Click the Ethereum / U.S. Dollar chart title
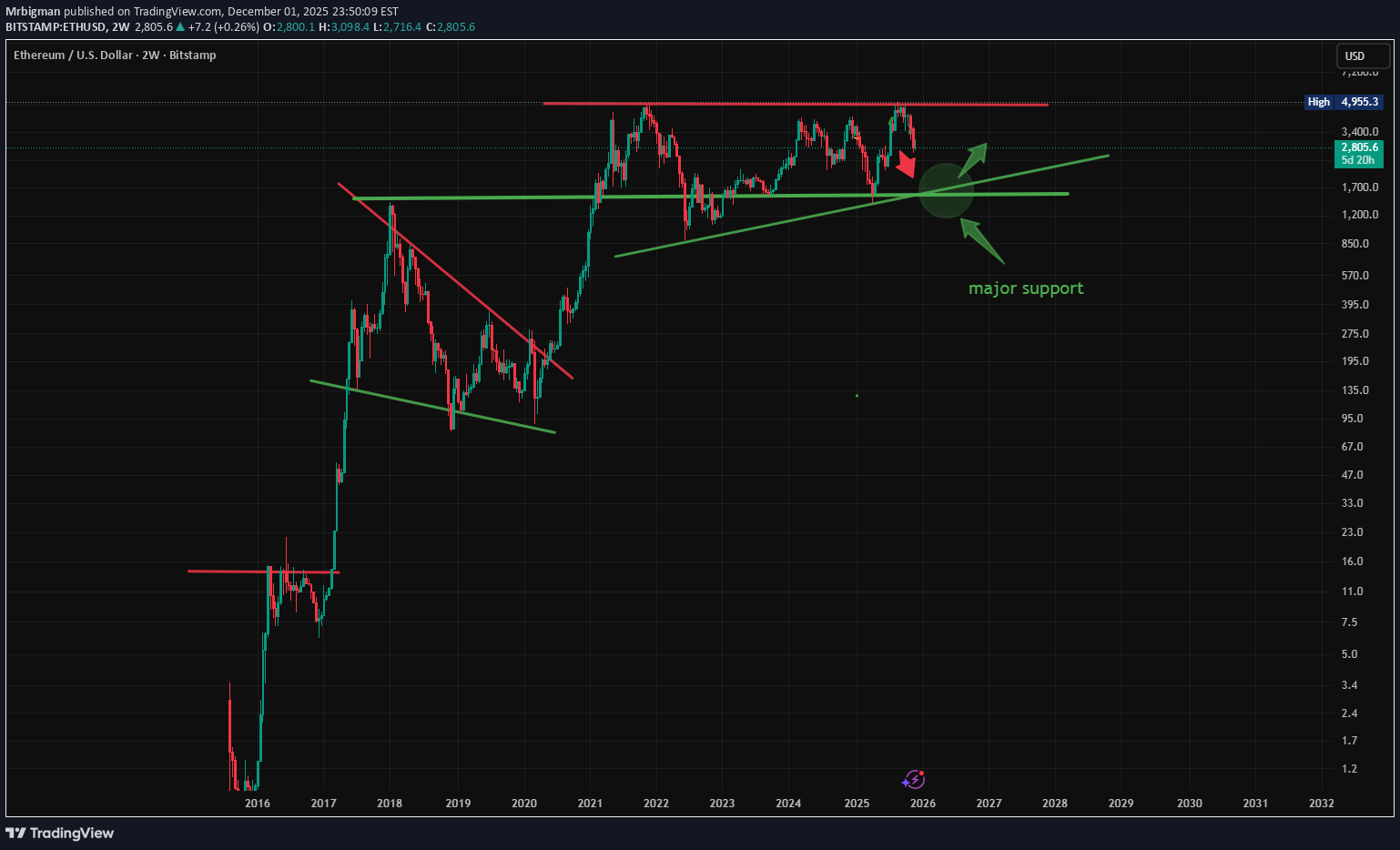The width and height of the screenshot is (1400, 850). [x=115, y=56]
